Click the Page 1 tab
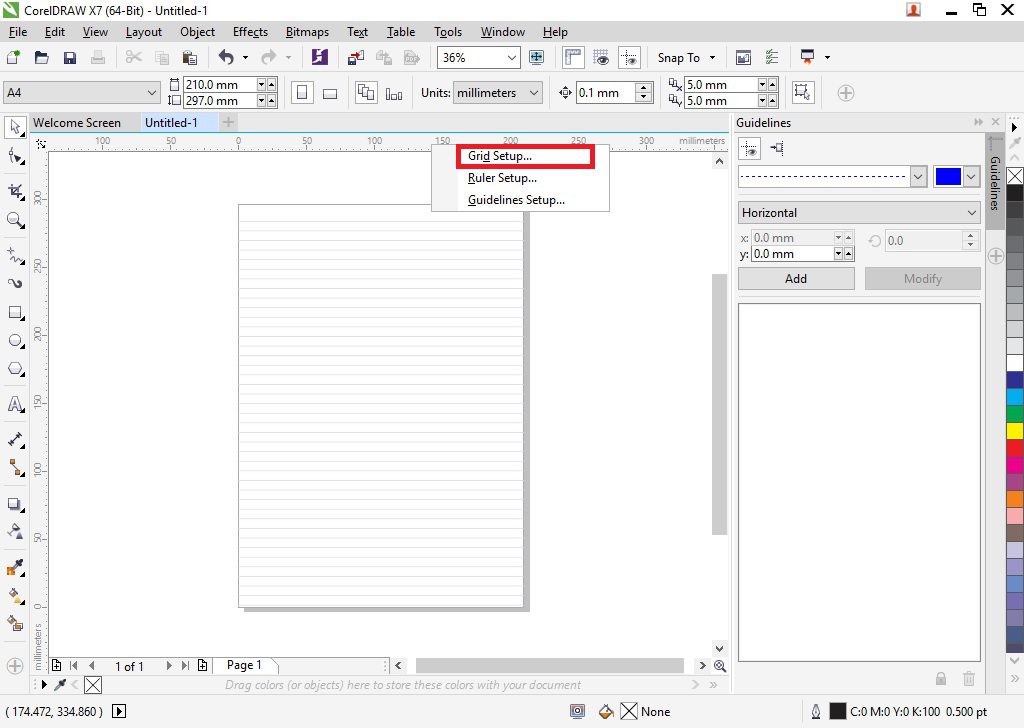 [244, 665]
